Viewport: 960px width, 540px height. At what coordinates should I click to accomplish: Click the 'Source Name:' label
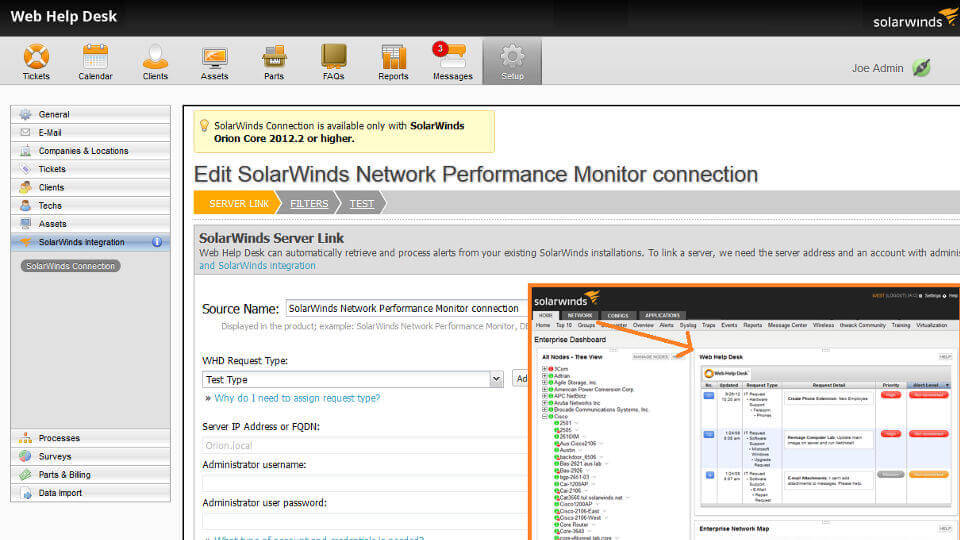241,309
